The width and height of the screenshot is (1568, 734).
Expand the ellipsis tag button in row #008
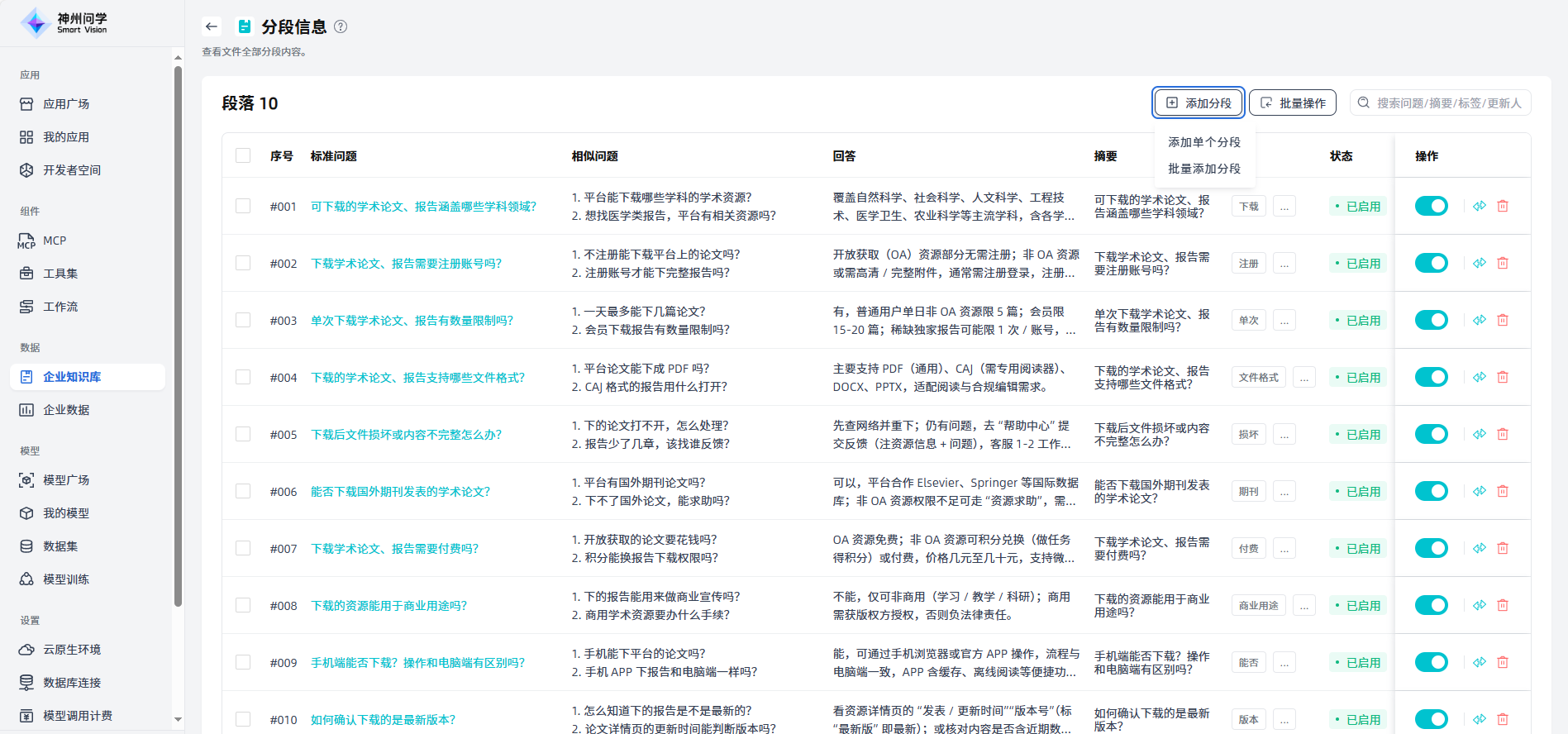(x=1303, y=606)
